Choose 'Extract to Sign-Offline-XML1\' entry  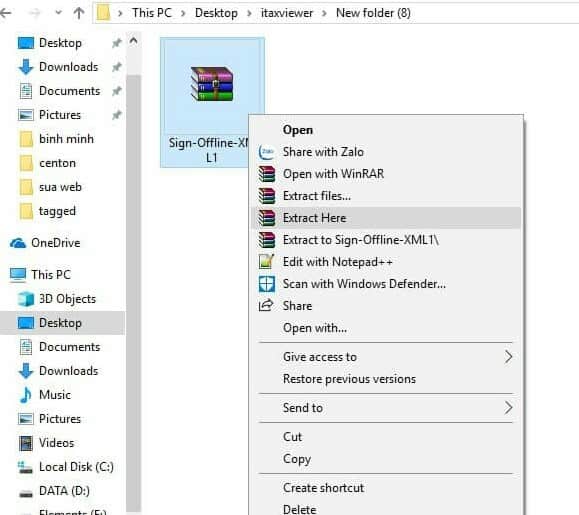386,240
